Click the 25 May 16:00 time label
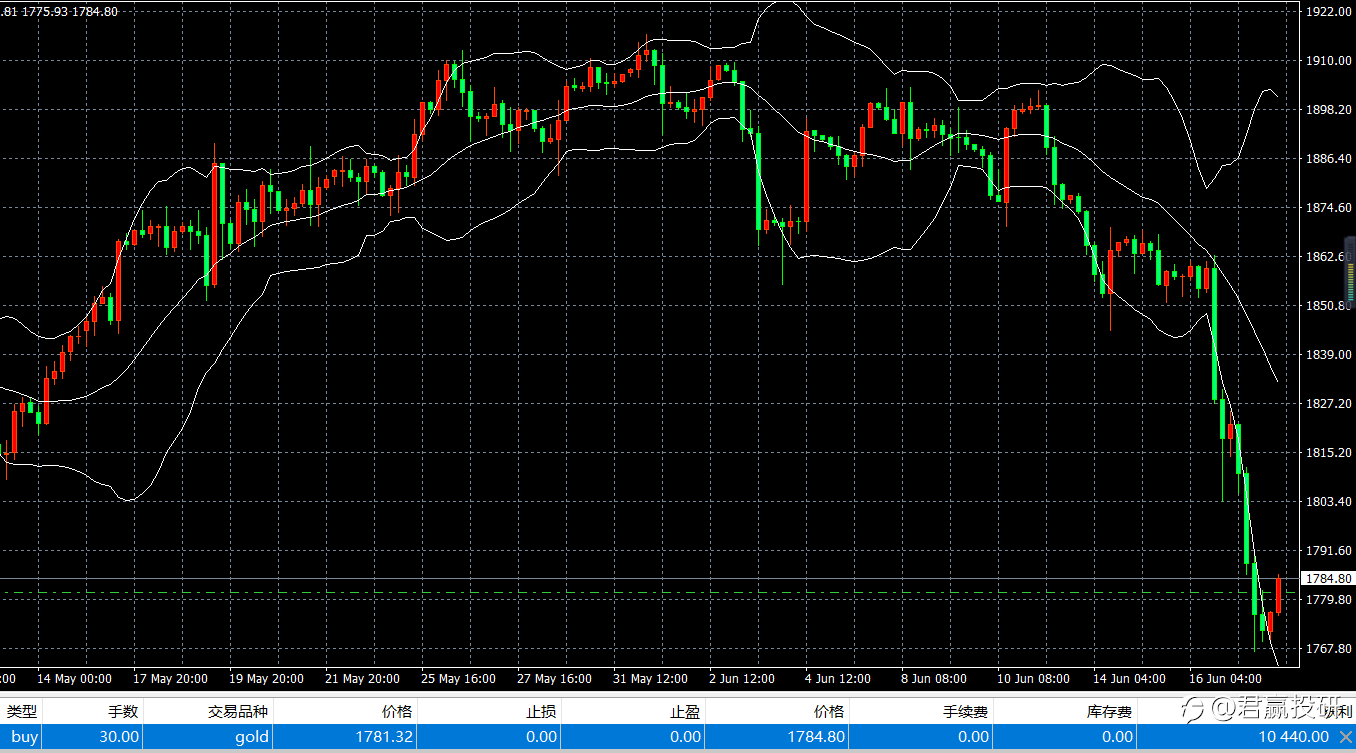The height and width of the screenshot is (753, 1356). pyautogui.click(x=458, y=679)
